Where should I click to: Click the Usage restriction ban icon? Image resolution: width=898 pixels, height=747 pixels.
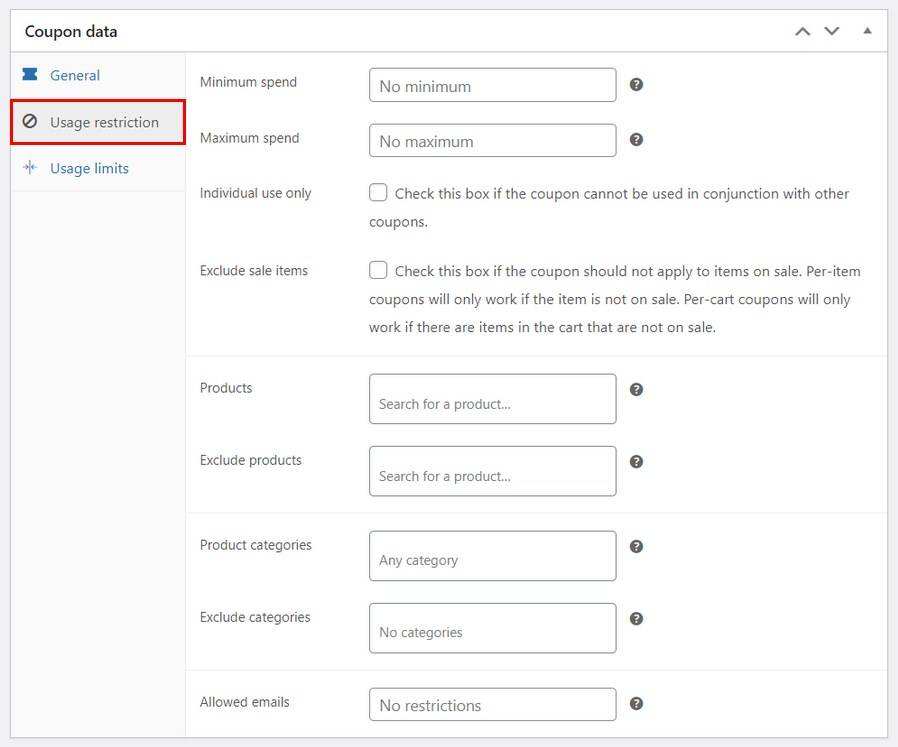tap(30, 121)
